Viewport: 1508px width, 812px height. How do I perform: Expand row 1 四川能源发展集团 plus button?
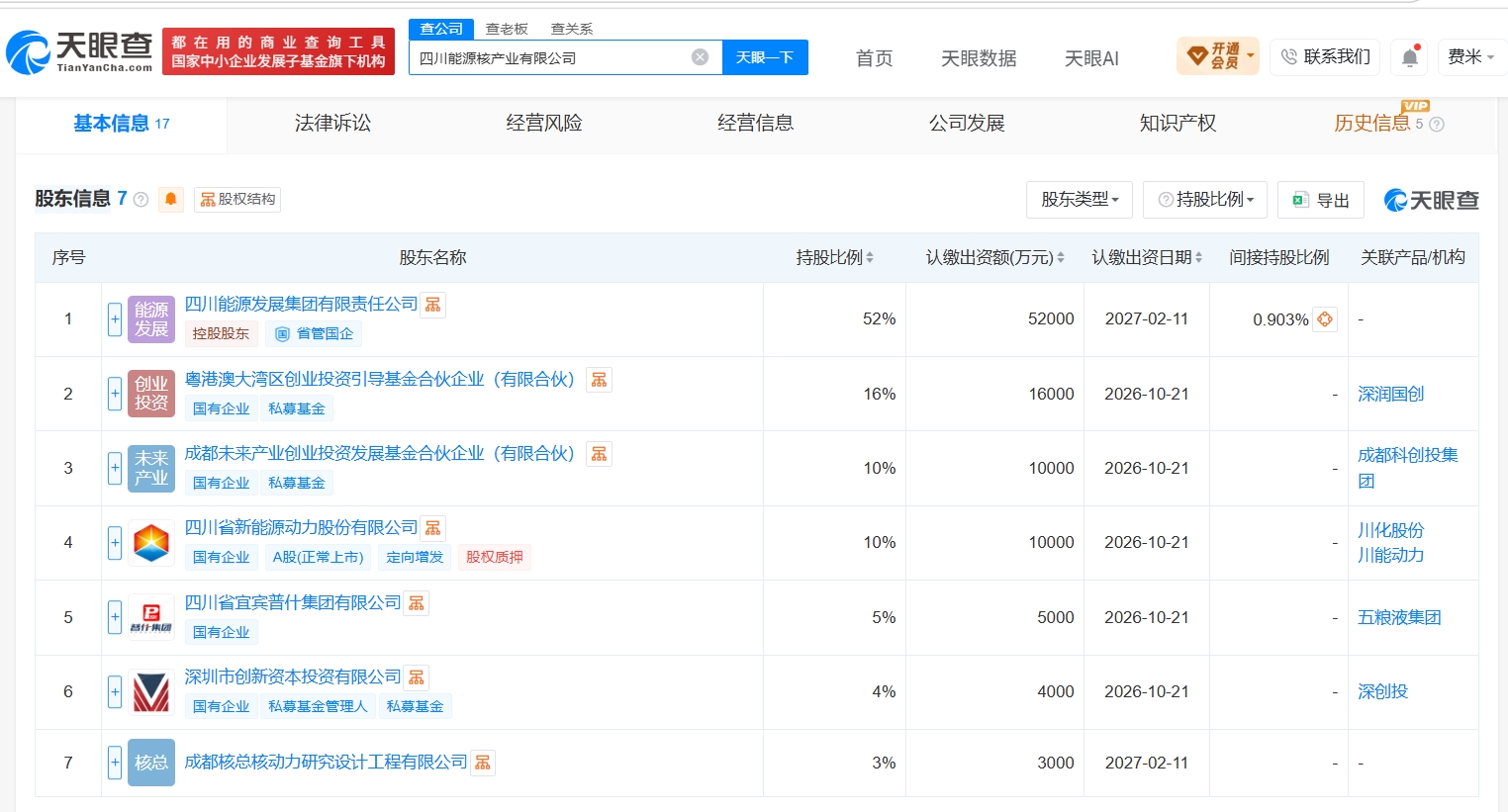click(115, 319)
